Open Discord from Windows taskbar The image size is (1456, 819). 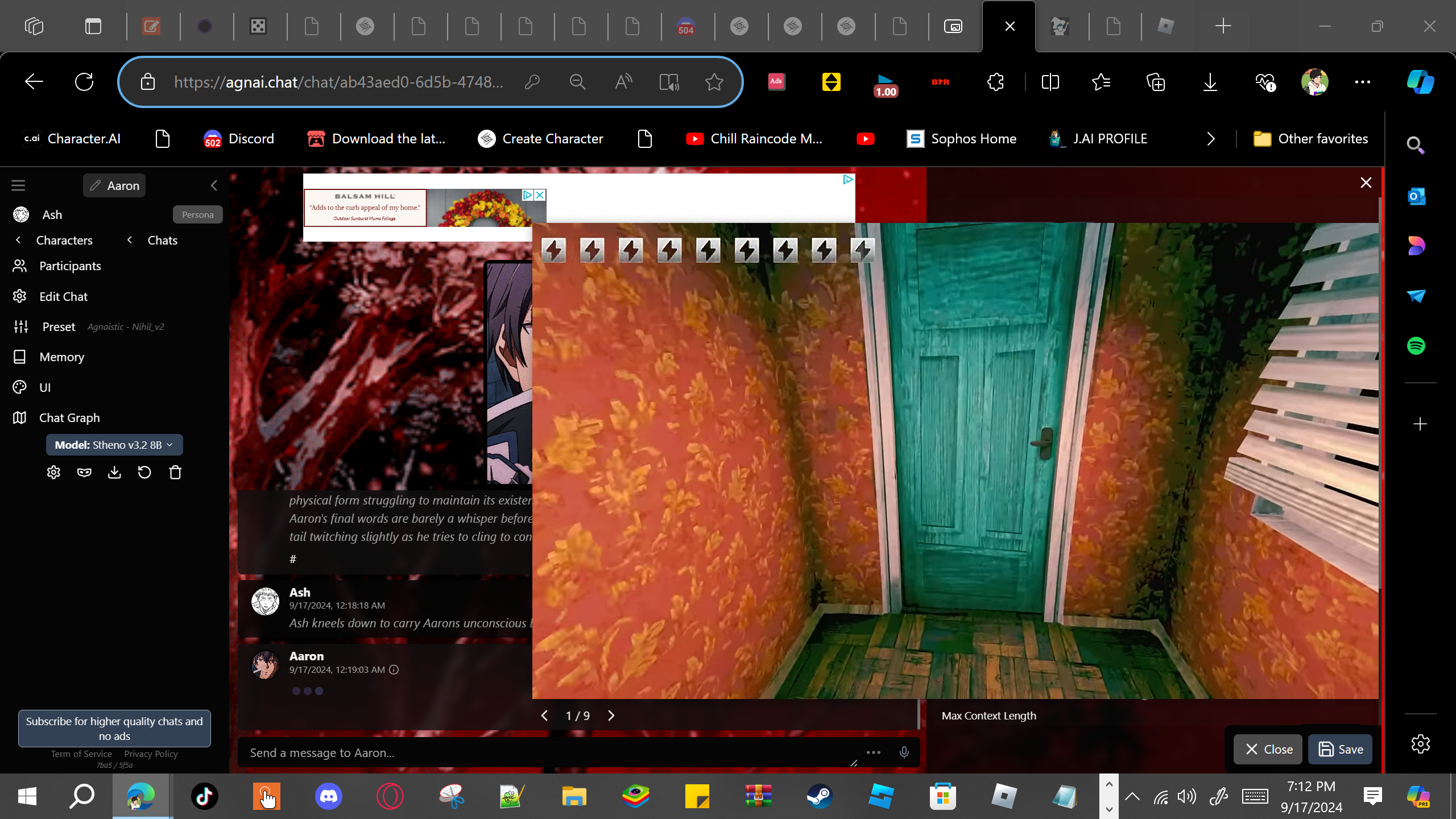328,796
